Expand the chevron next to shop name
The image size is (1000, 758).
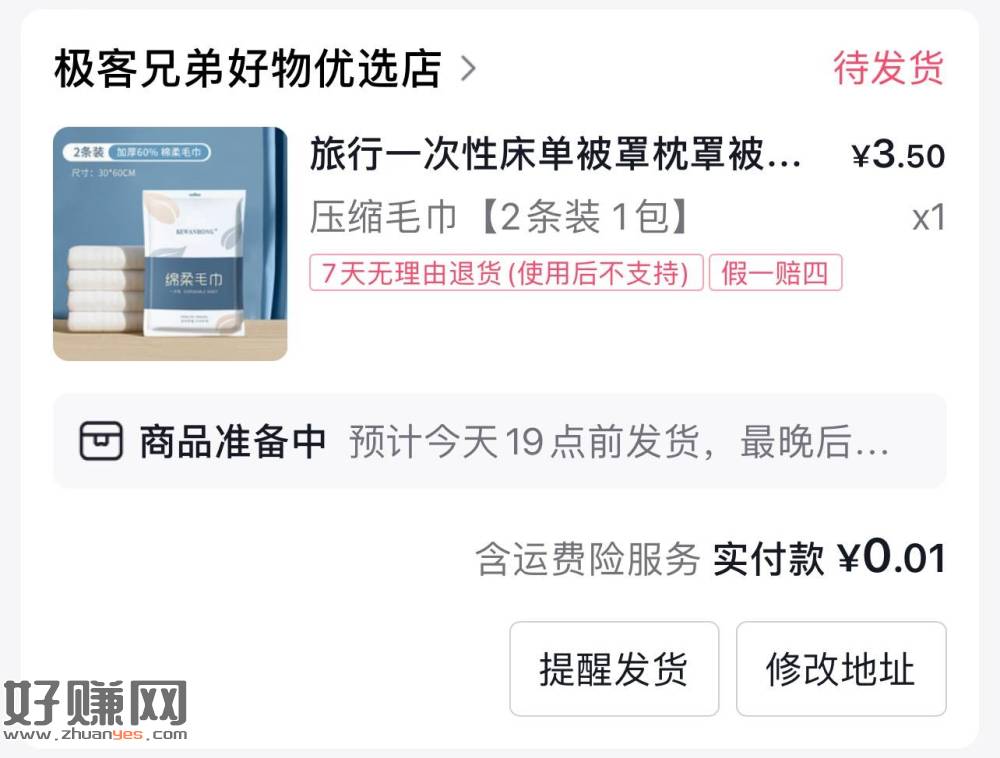(468, 69)
